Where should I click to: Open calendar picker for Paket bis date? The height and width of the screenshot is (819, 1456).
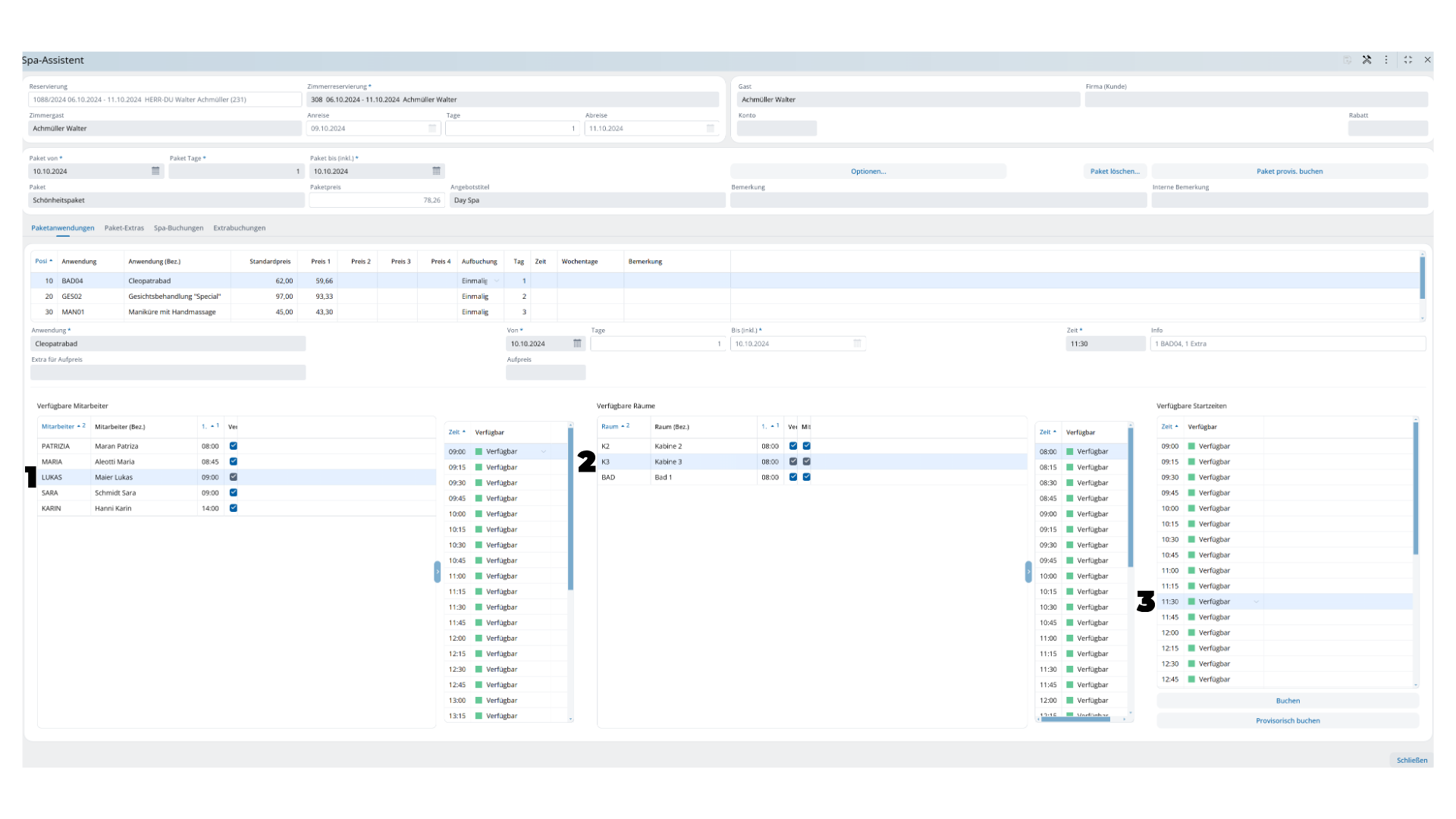pos(436,171)
